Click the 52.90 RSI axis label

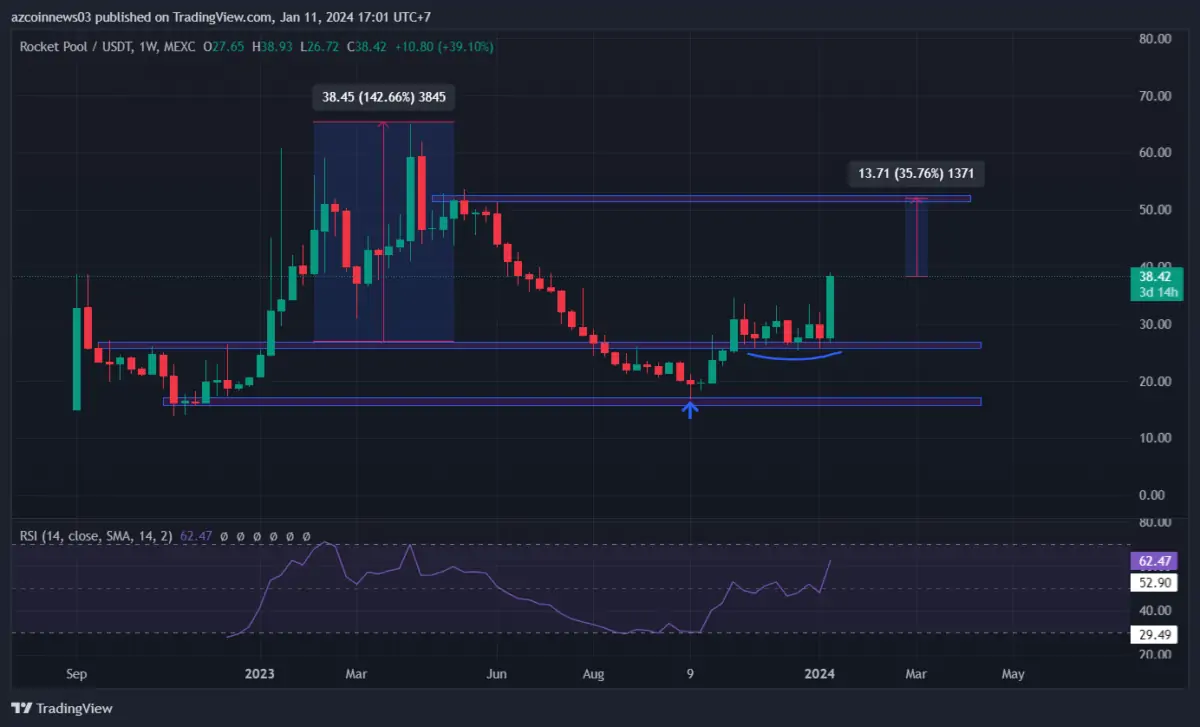coord(1154,583)
